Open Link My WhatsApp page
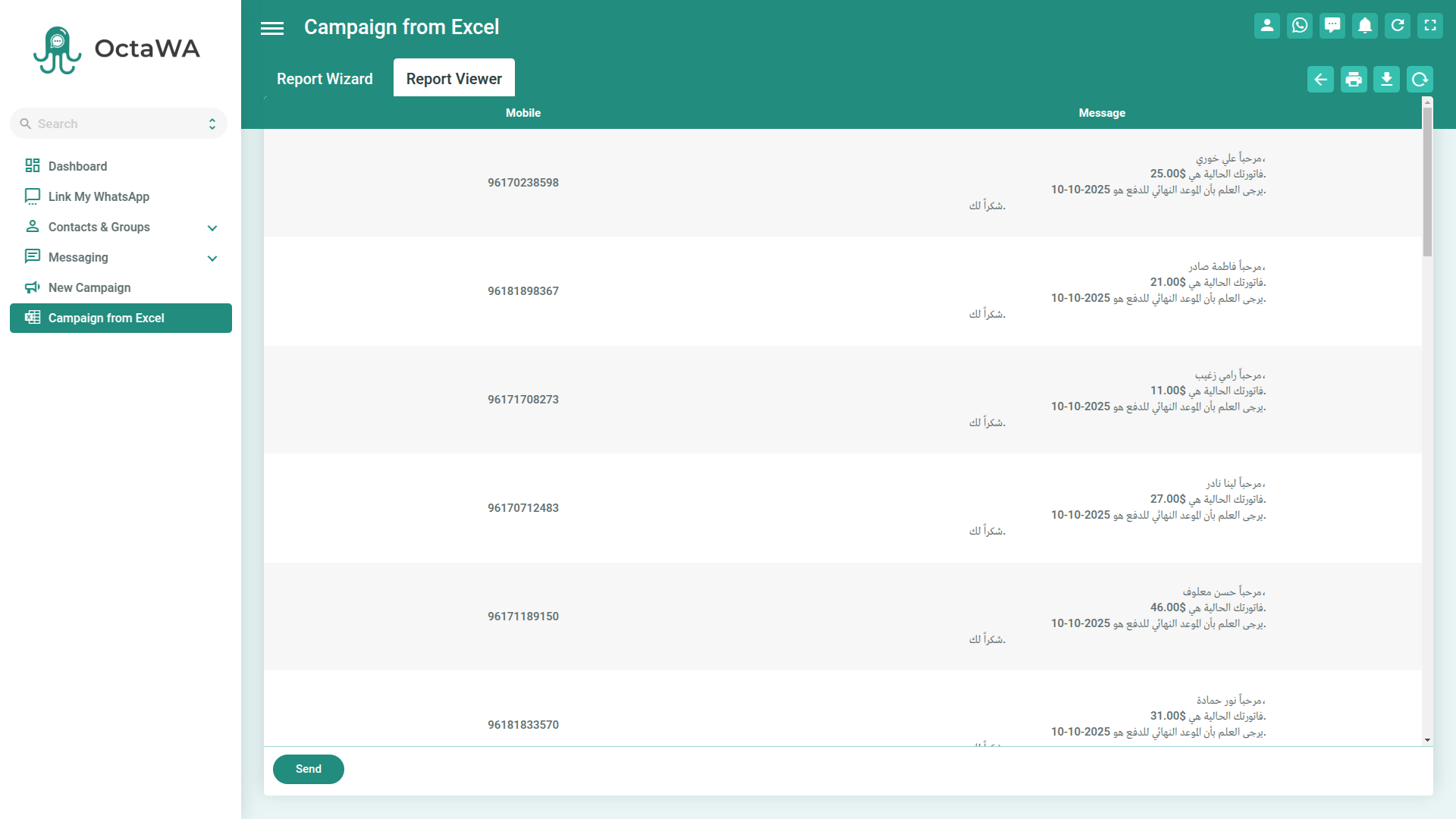 click(99, 196)
